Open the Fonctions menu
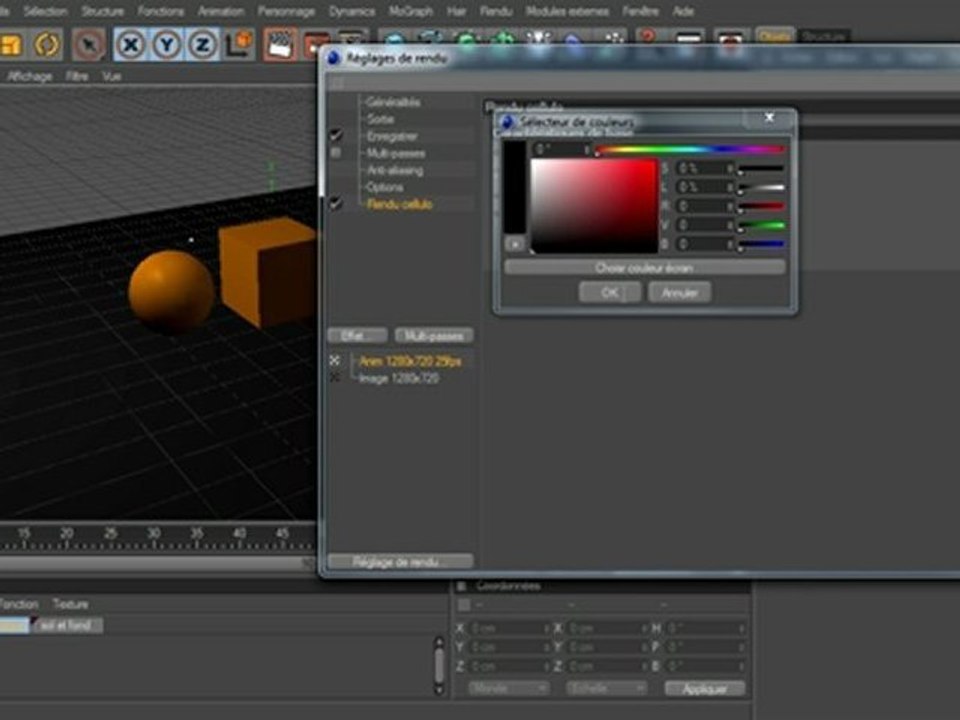This screenshot has height=720, width=960. (x=160, y=11)
